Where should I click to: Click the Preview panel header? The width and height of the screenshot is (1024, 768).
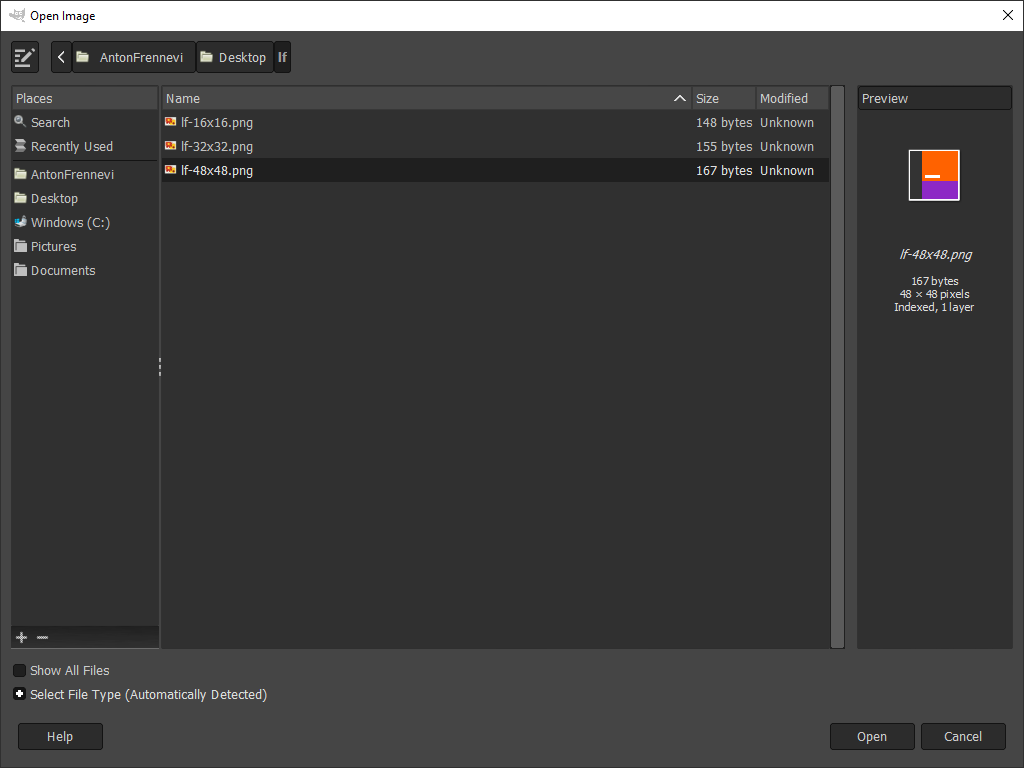click(935, 98)
